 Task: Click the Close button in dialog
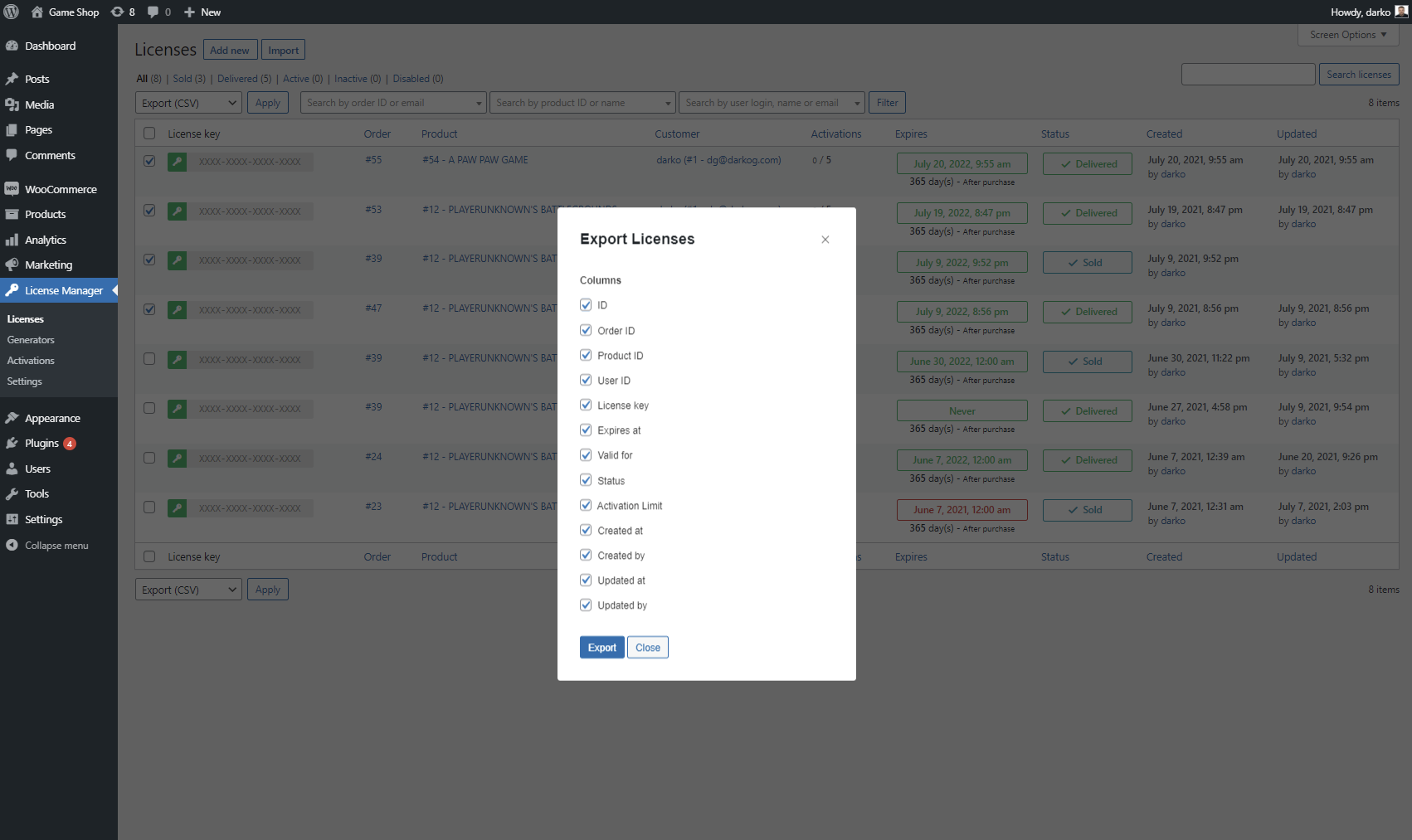[648, 648]
